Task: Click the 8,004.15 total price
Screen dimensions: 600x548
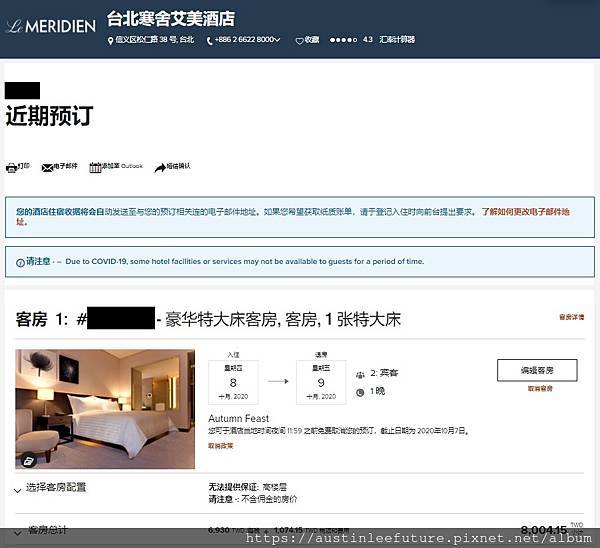Action: (x=543, y=530)
